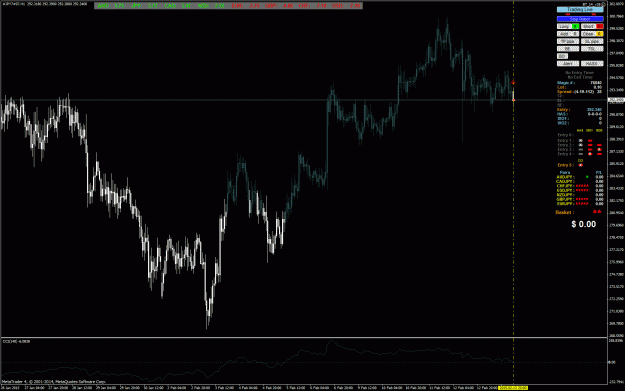The width and height of the screenshot is (625, 391).
Task: Click the Magic # label
Action: [566, 83]
